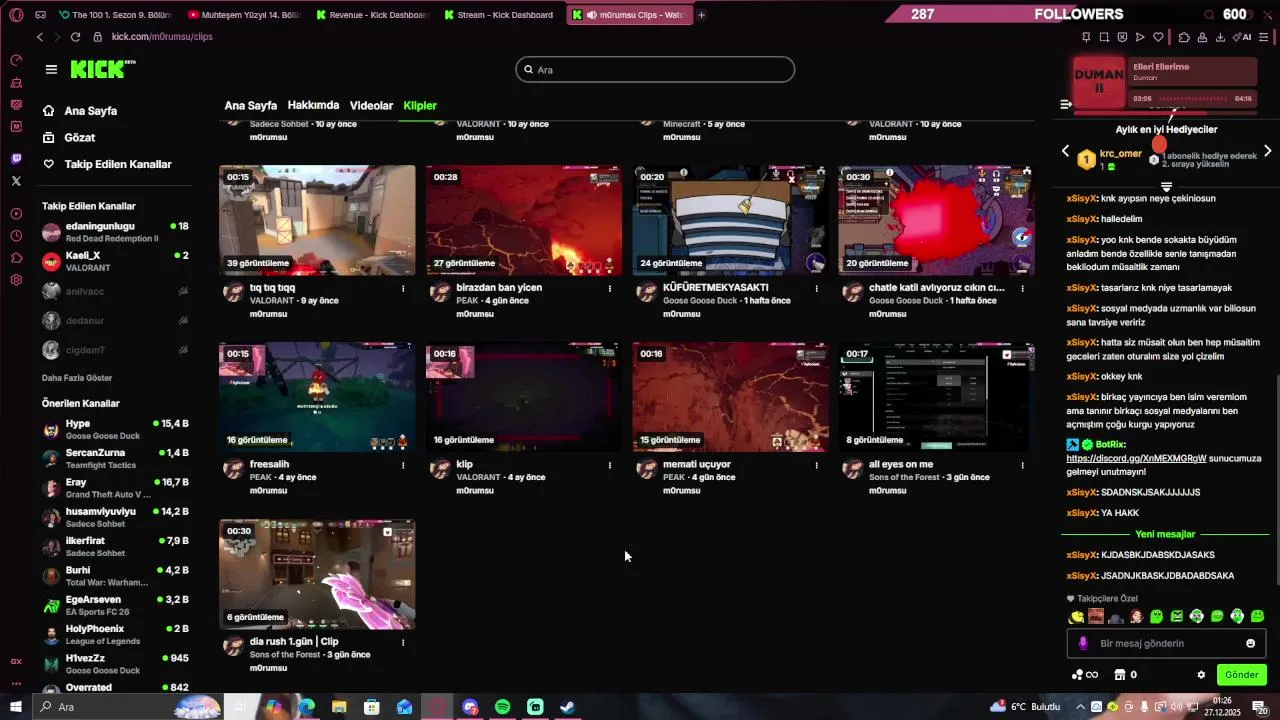Open the downloads icon in toolbar
The image size is (1280, 720).
point(1220,37)
